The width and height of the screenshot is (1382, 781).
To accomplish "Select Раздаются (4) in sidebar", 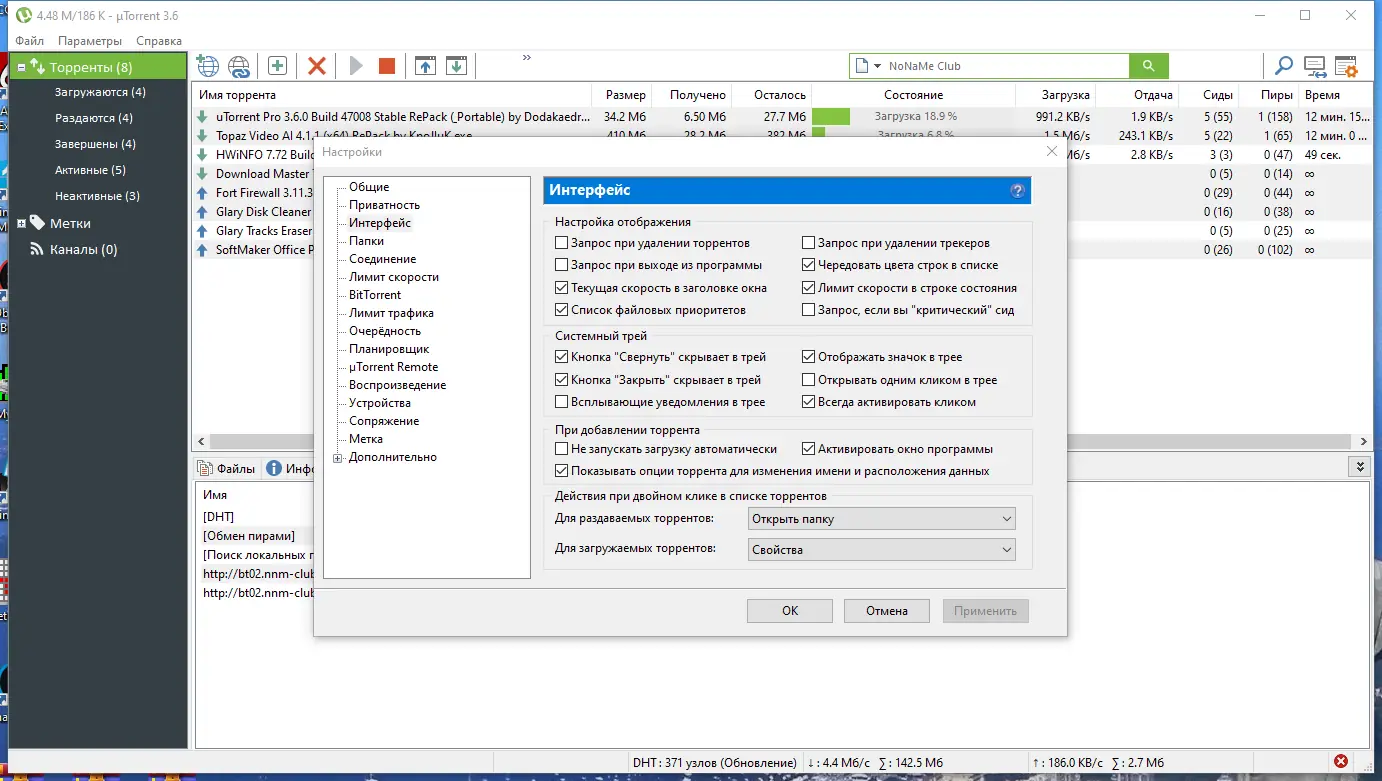I will 94,118.
